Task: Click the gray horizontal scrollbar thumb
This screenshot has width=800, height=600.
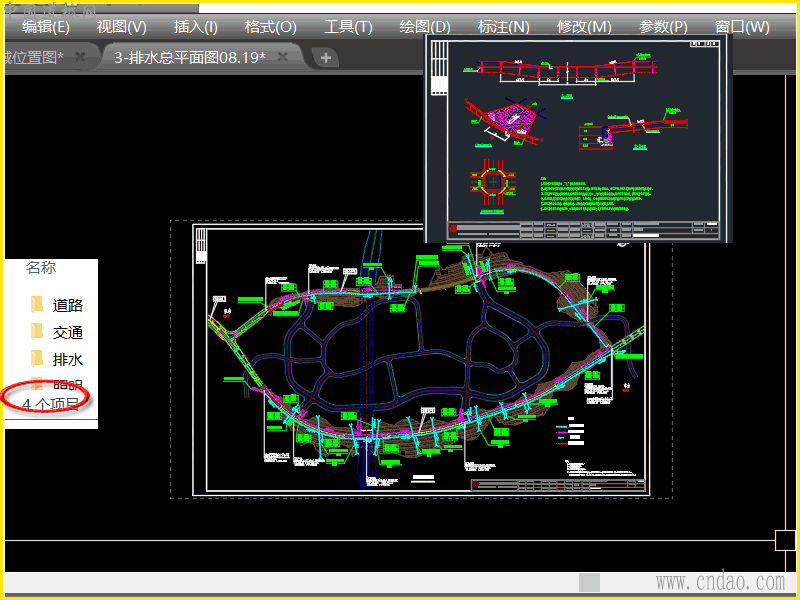Action: tap(589, 582)
